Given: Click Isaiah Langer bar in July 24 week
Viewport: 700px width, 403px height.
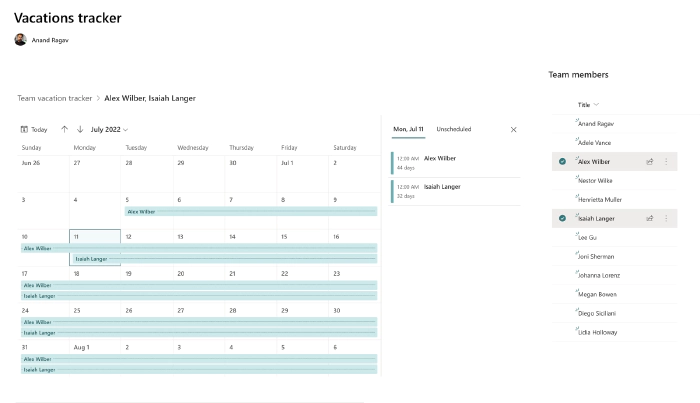Looking at the screenshot, I should pos(199,333).
